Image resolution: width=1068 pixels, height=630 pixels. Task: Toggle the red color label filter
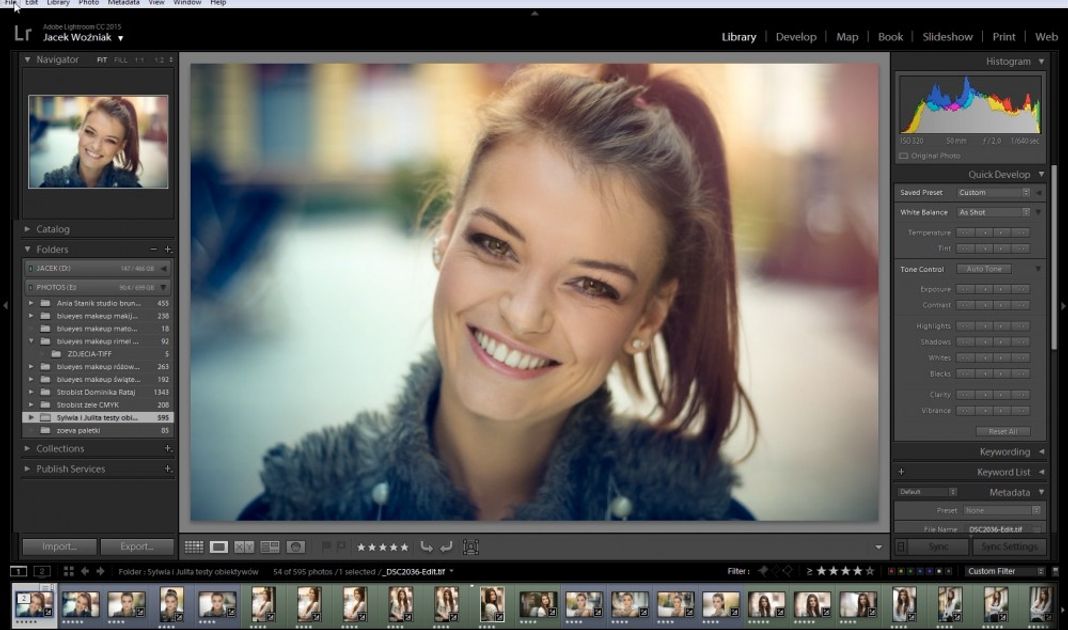coord(892,571)
